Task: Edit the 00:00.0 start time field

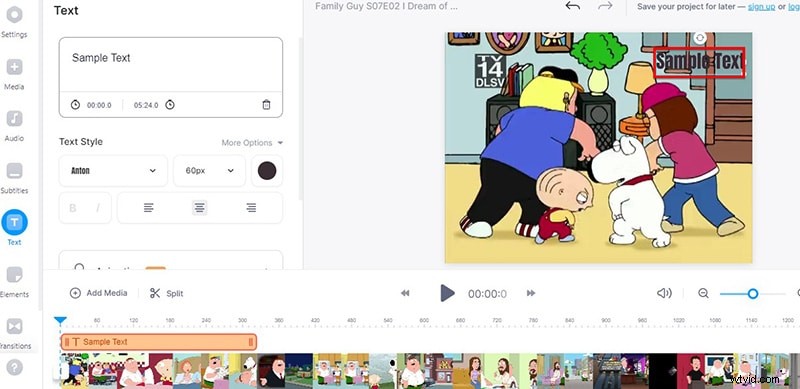Action: [99, 105]
